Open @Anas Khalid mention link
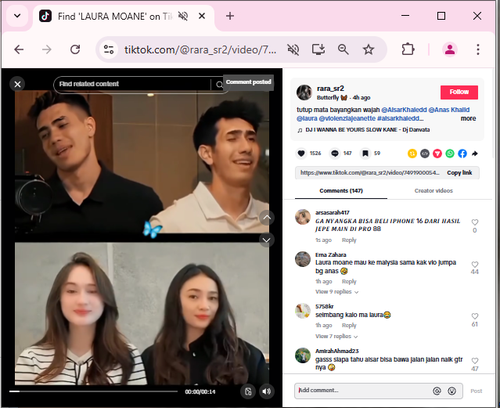This screenshot has width=500, height=408. pyautogui.click(x=449, y=110)
